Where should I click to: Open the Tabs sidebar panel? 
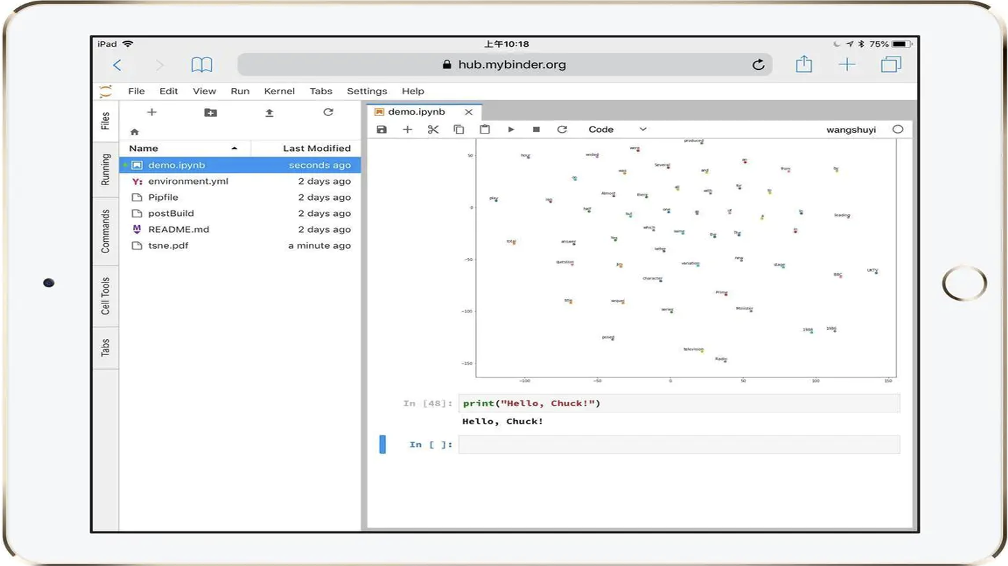(105, 347)
